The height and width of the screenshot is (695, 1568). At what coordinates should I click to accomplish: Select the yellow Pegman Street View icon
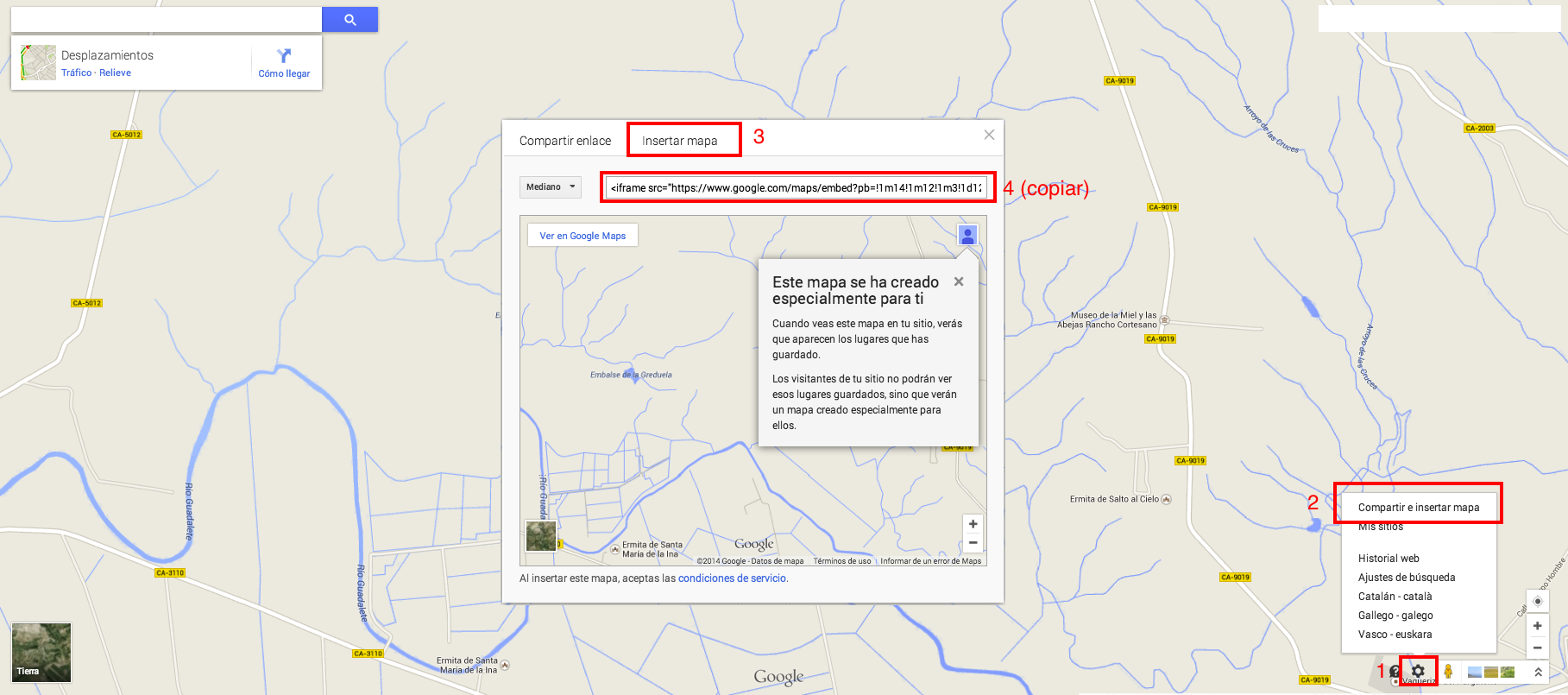[1448, 671]
